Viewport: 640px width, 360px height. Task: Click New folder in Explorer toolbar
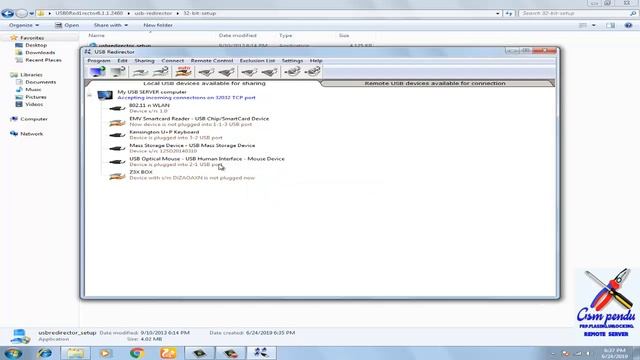pyautogui.click(x=158, y=25)
